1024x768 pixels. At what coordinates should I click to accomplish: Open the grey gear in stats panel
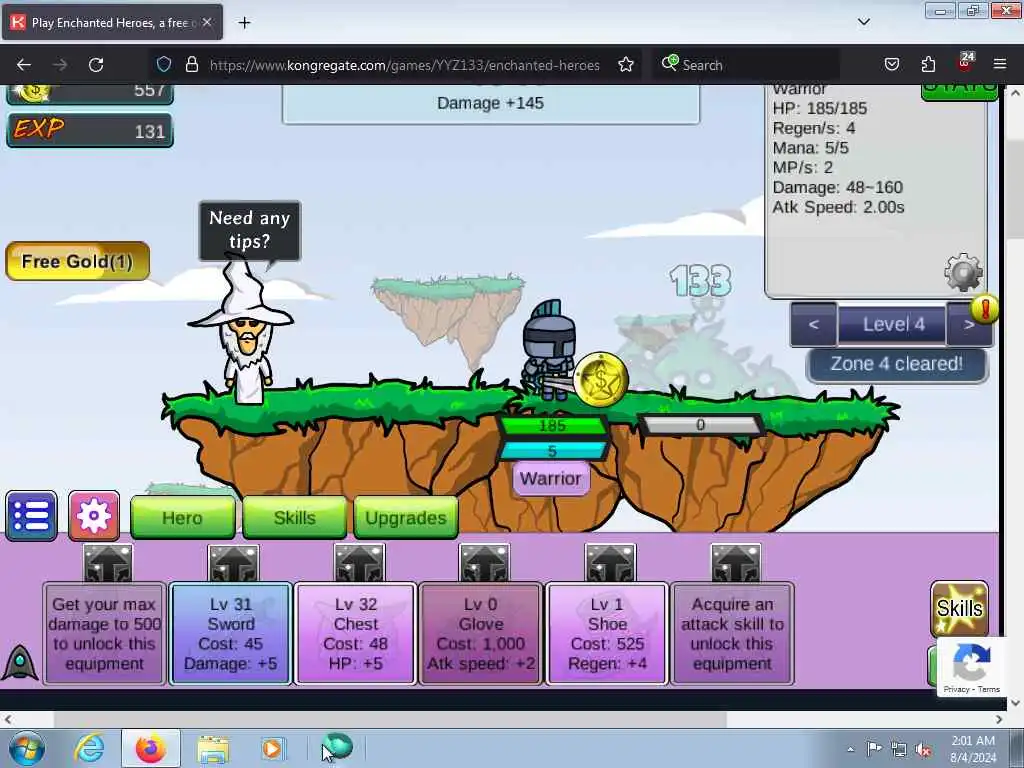[x=963, y=272]
